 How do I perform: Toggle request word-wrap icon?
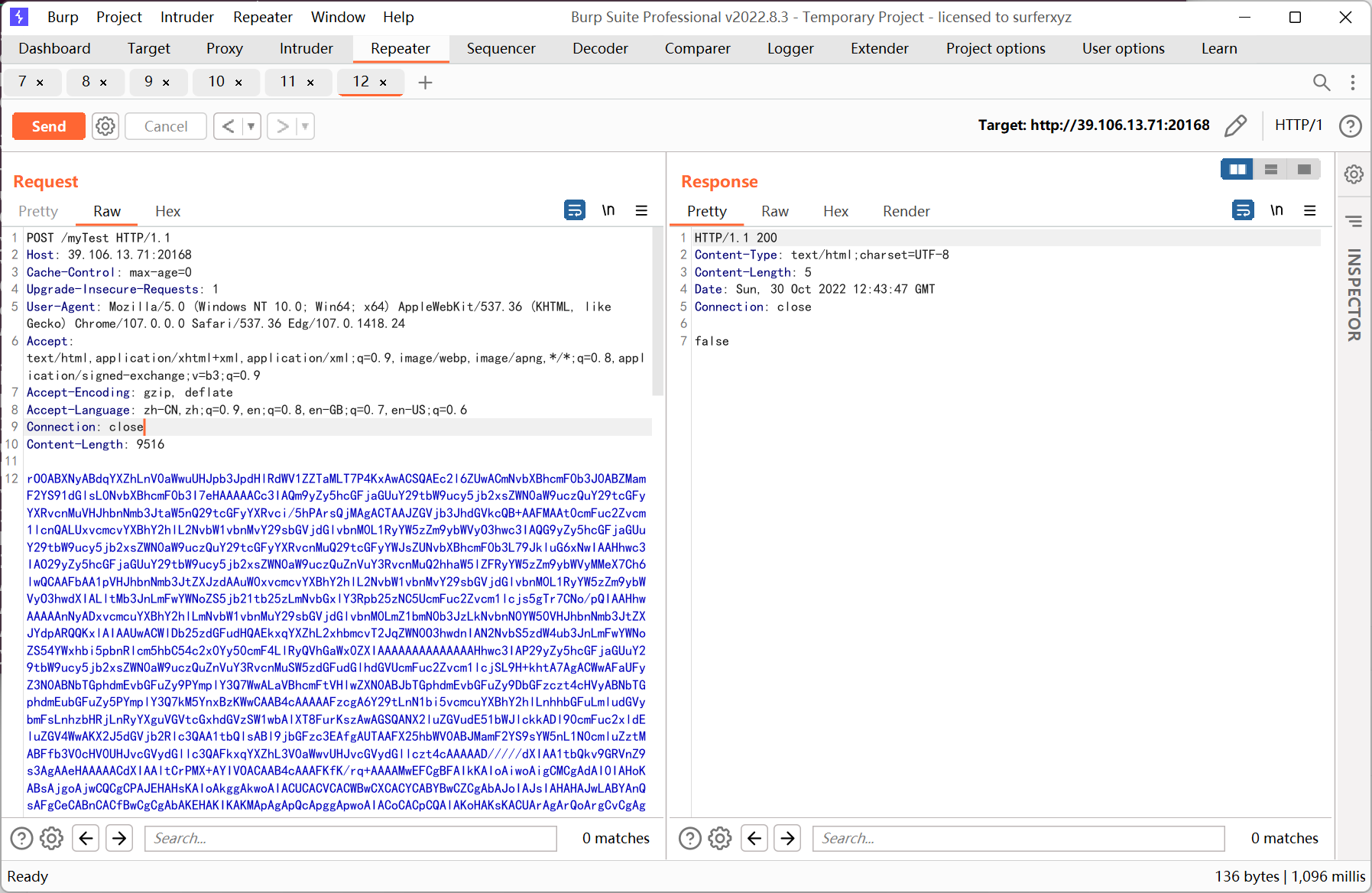(575, 209)
